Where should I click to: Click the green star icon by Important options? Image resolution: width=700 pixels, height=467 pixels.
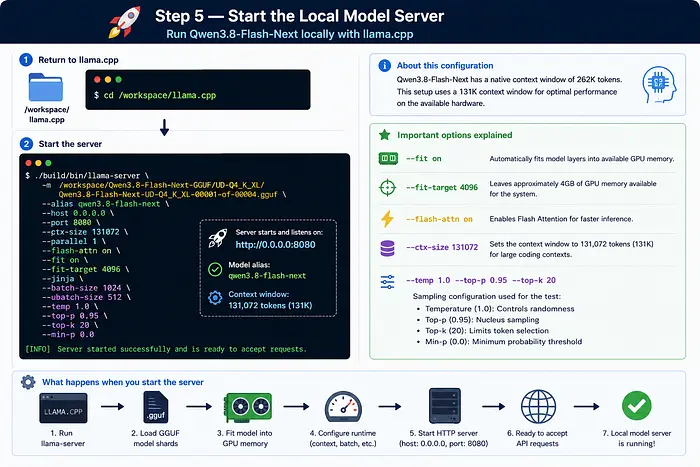tap(384, 135)
